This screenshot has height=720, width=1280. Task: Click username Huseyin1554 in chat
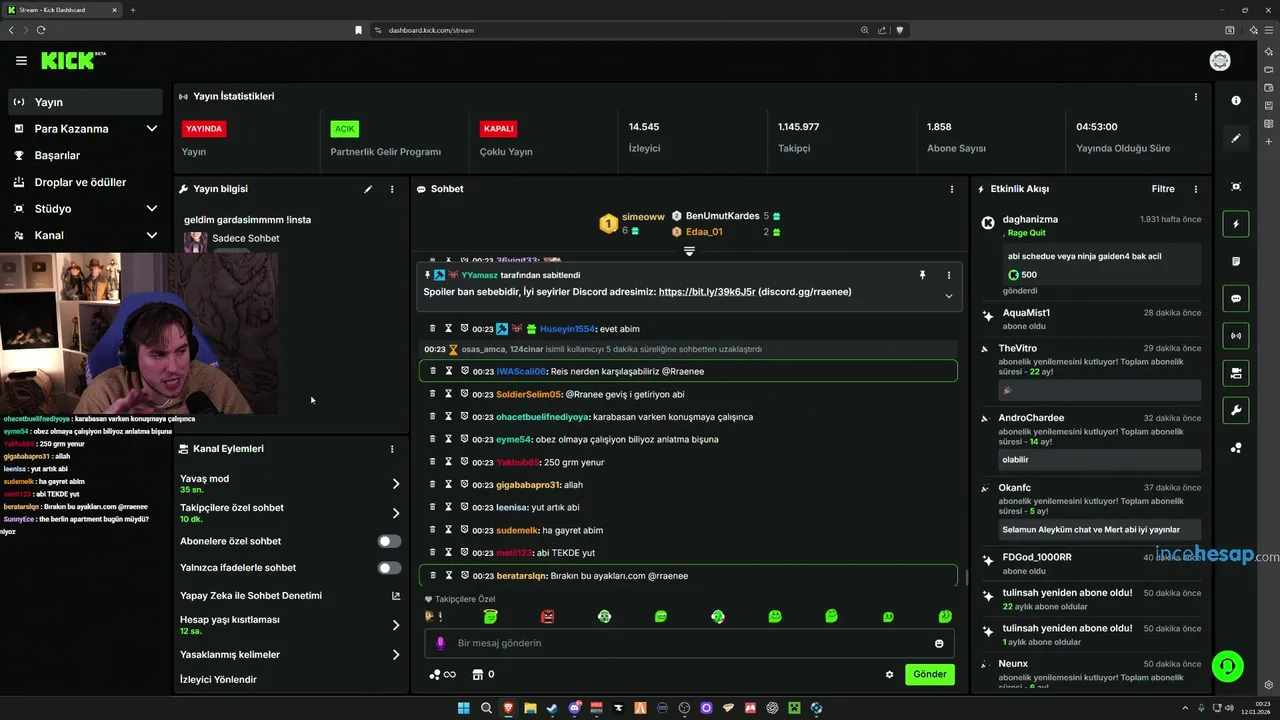tap(567, 329)
